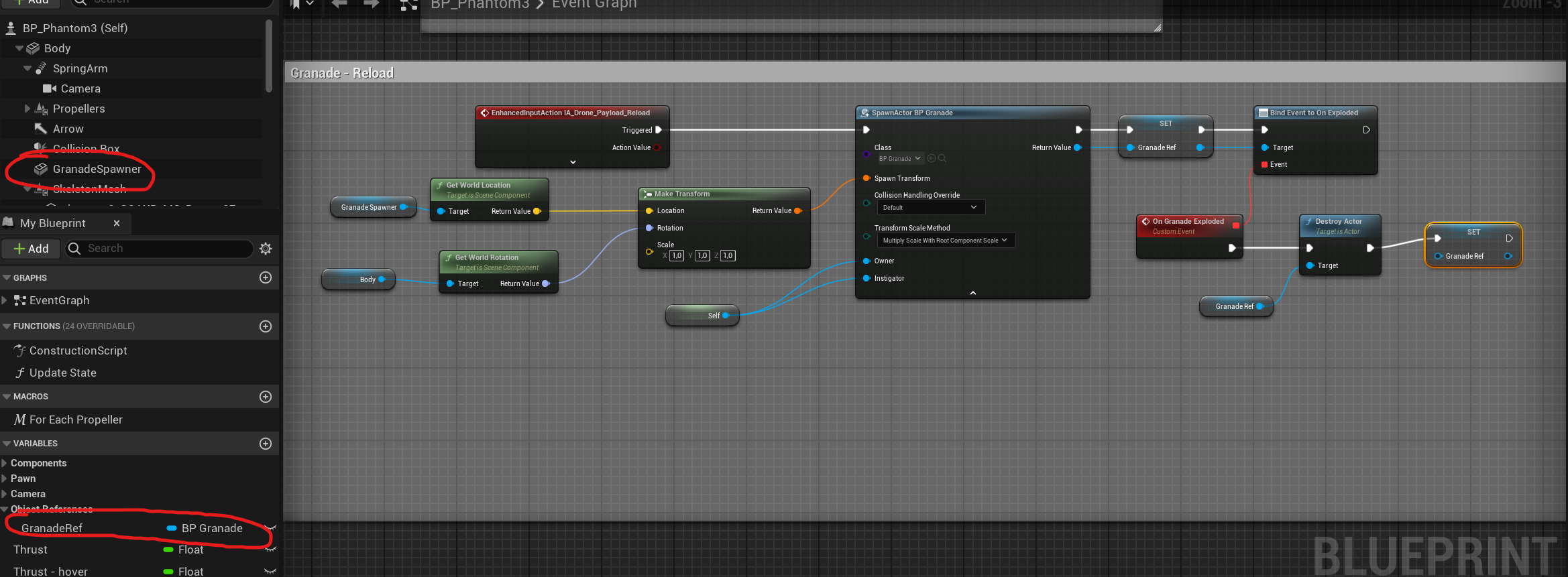Click the Add button in My Blueprint panel
Screen dimensions: 1568x577
(32, 249)
